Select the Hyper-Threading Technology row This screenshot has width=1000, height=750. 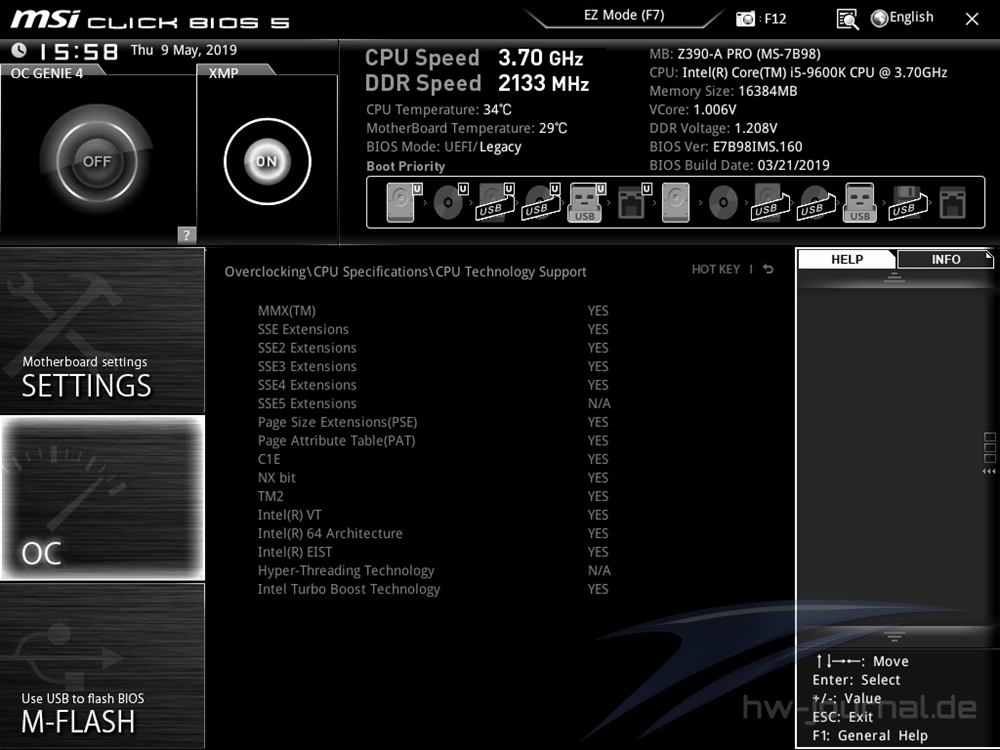pos(434,570)
